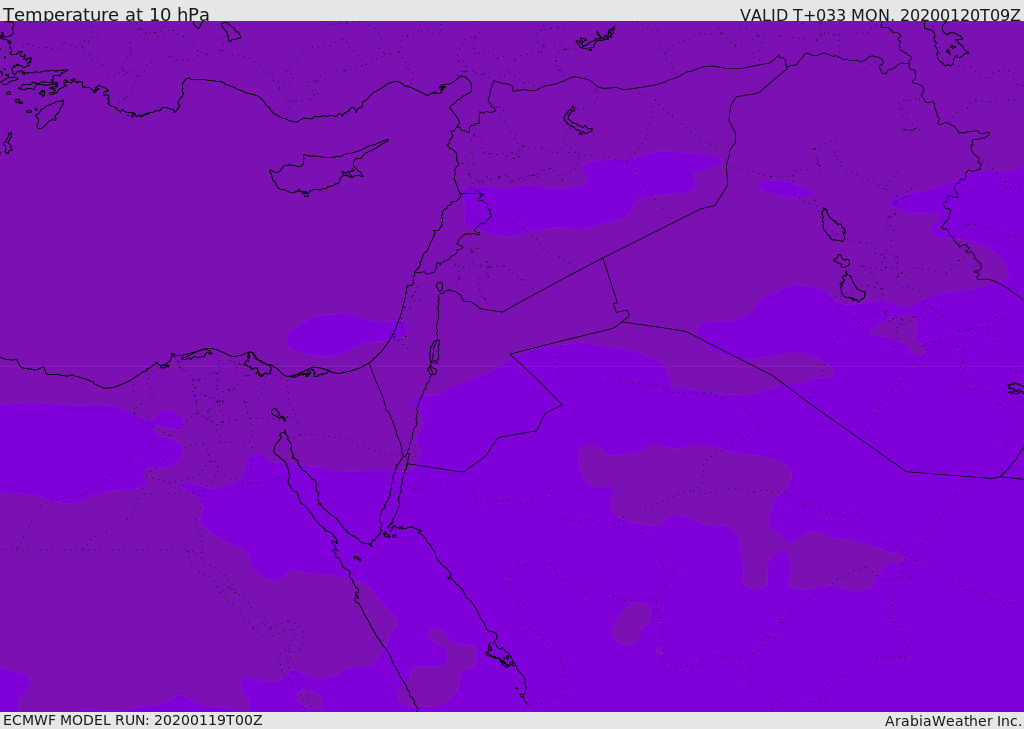
Task: Click the 'ArabiaWeather Inc.' credit text
Action: [953, 721]
